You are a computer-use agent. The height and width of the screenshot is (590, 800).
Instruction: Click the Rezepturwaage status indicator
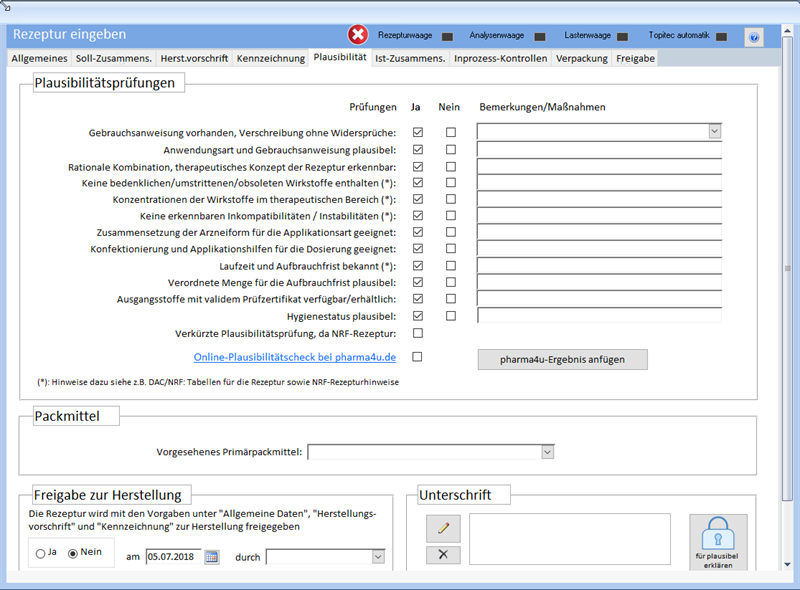point(447,37)
